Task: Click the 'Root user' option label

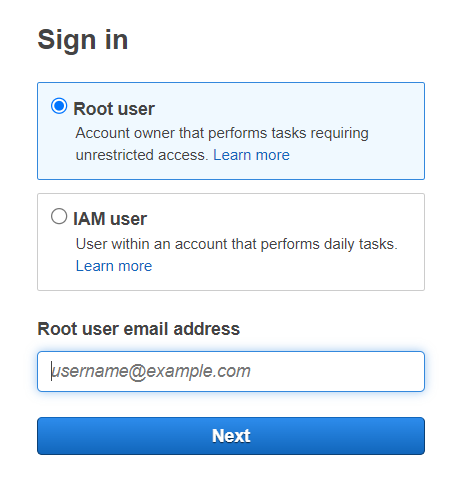Action: point(114,109)
